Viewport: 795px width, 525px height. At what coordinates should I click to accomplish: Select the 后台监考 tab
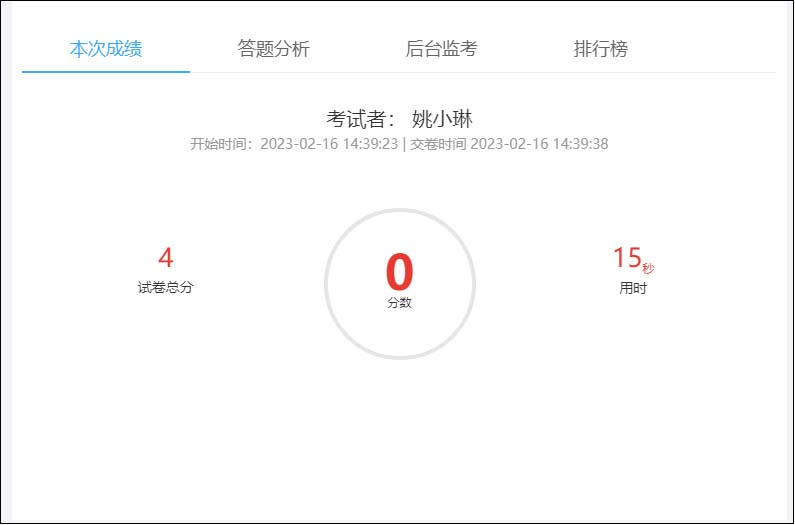pos(441,49)
